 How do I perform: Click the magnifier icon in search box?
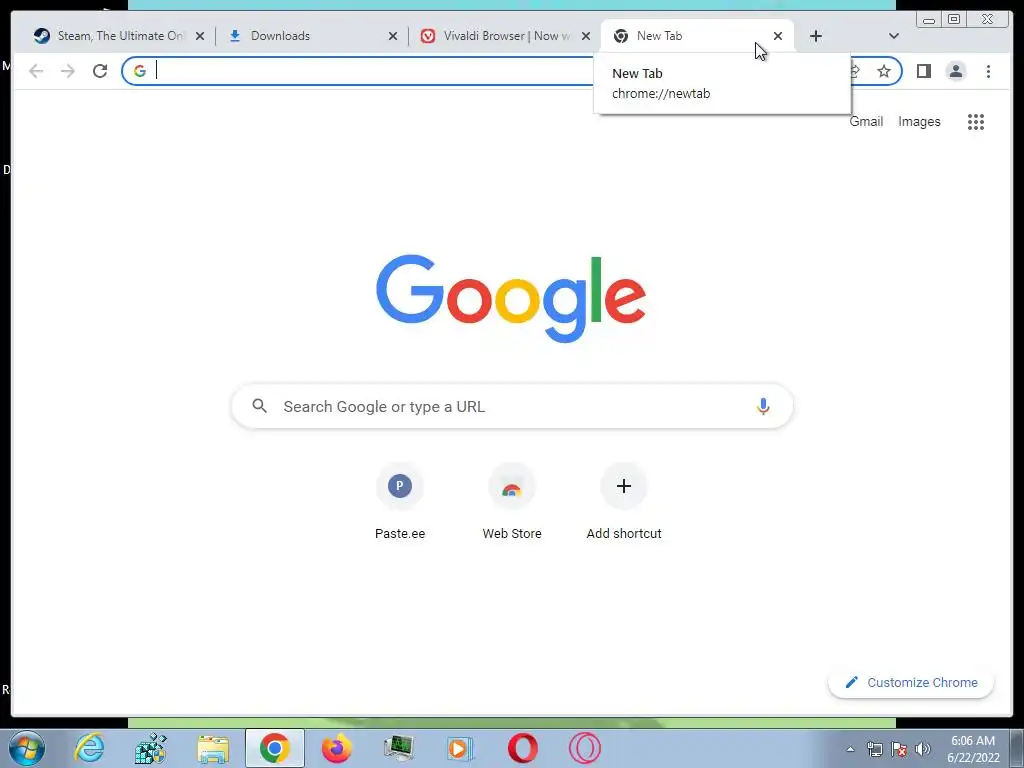(260, 406)
